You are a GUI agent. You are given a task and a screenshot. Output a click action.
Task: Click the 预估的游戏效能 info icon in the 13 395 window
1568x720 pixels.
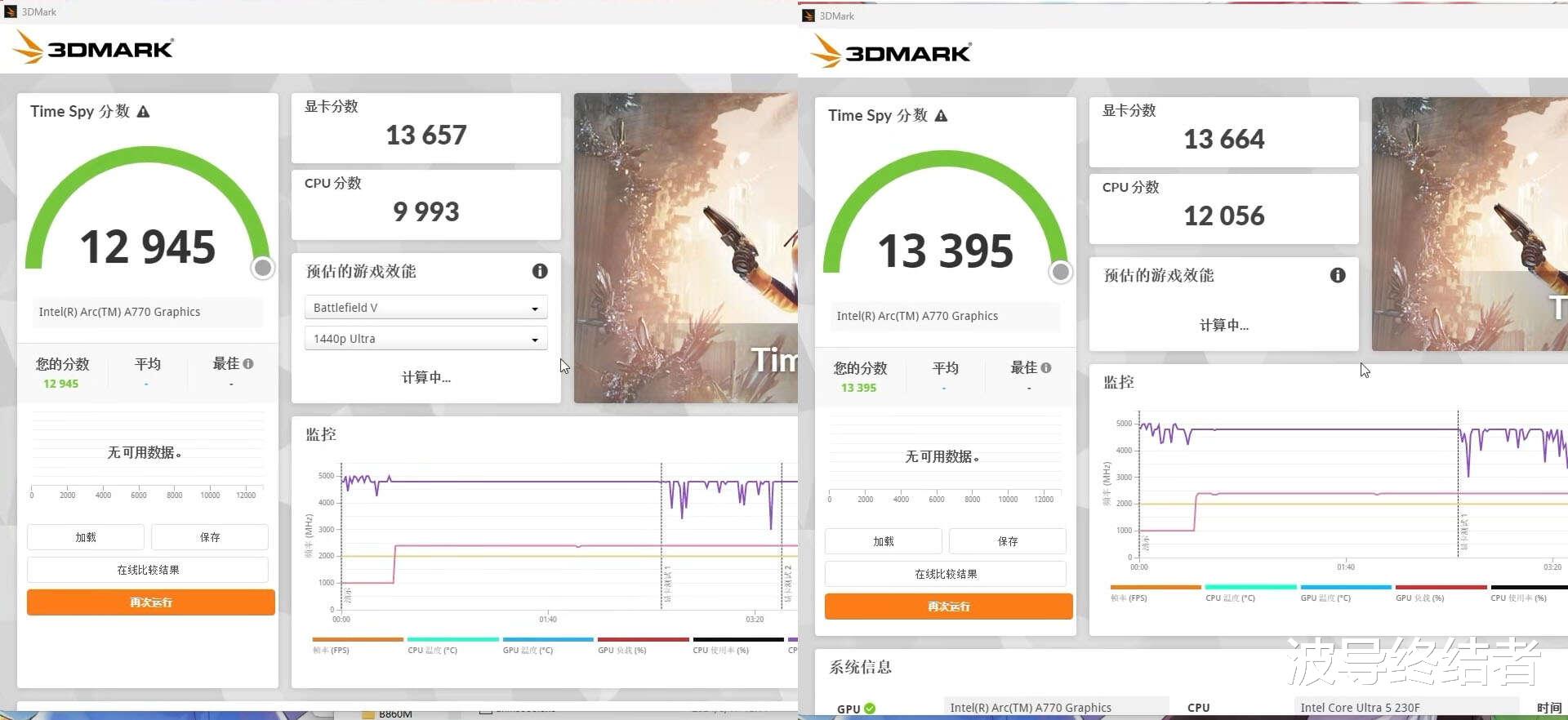pyautogui.click(x=1338, y=275)
